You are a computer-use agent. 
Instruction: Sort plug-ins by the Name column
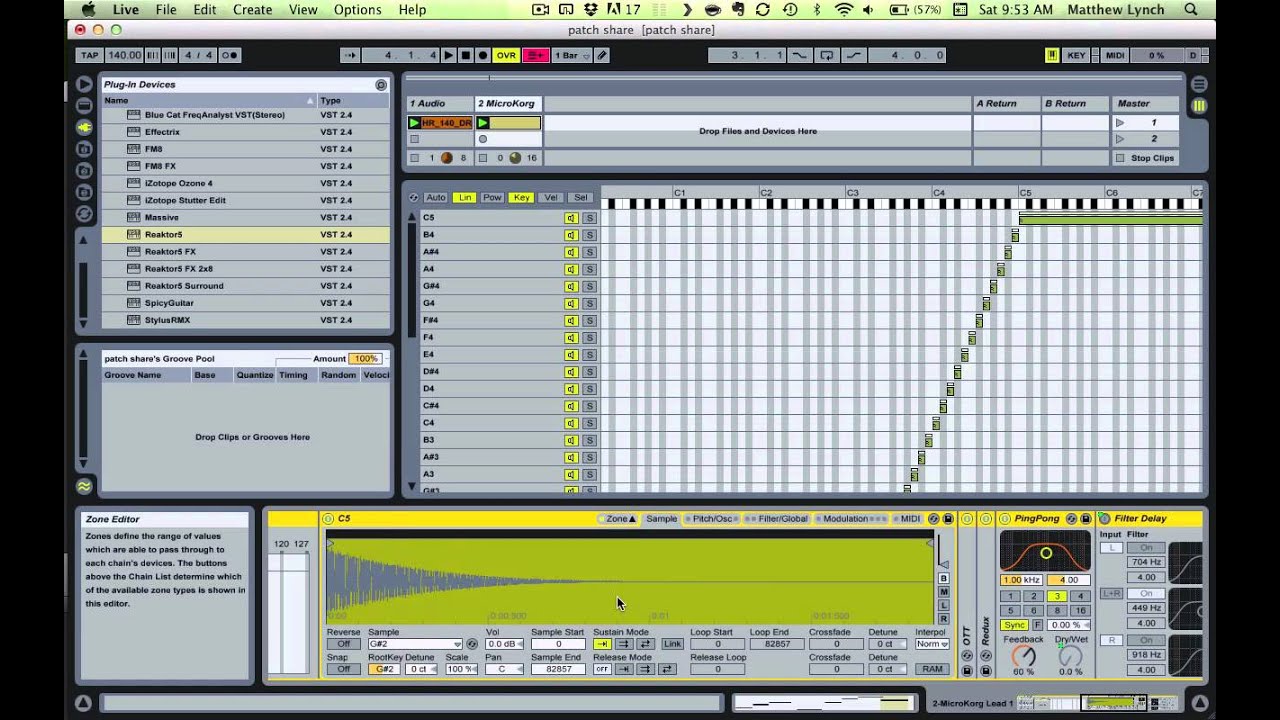pos(208,100)
